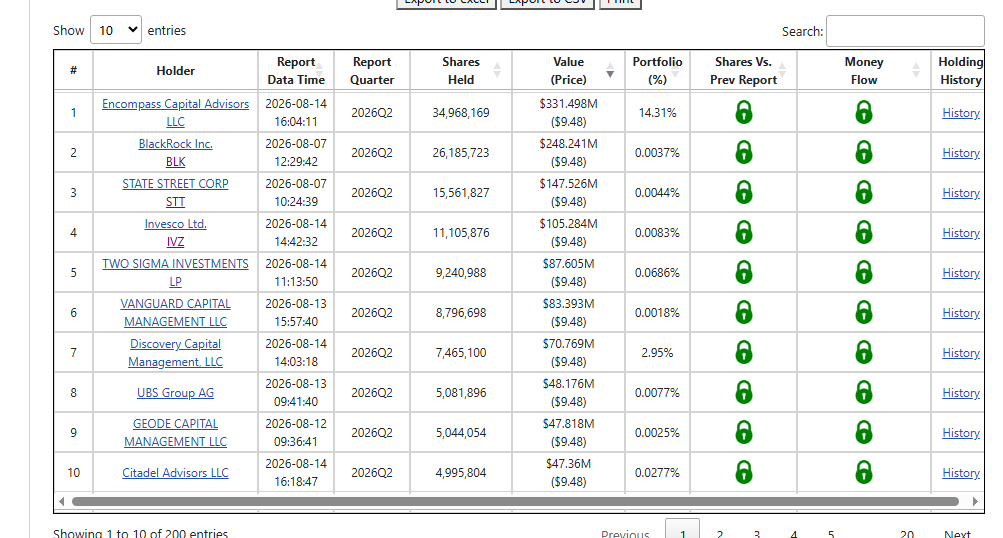This screenshot has height=538, width=1003.
Task: View History for UBS Group AG row
Action: click(x=961, y=393)
